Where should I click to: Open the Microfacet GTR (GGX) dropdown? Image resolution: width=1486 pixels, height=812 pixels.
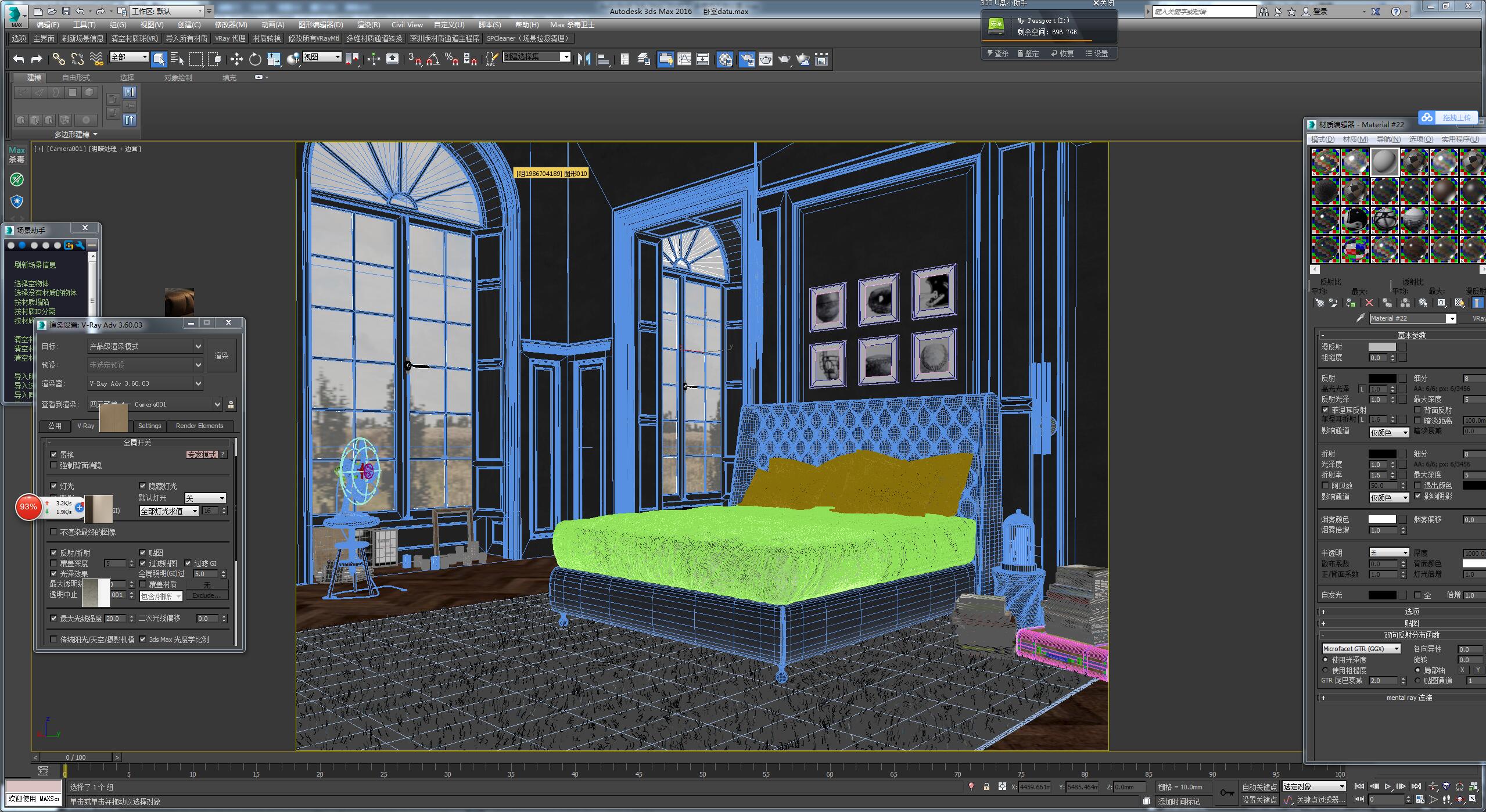(x=1361, y=649)
